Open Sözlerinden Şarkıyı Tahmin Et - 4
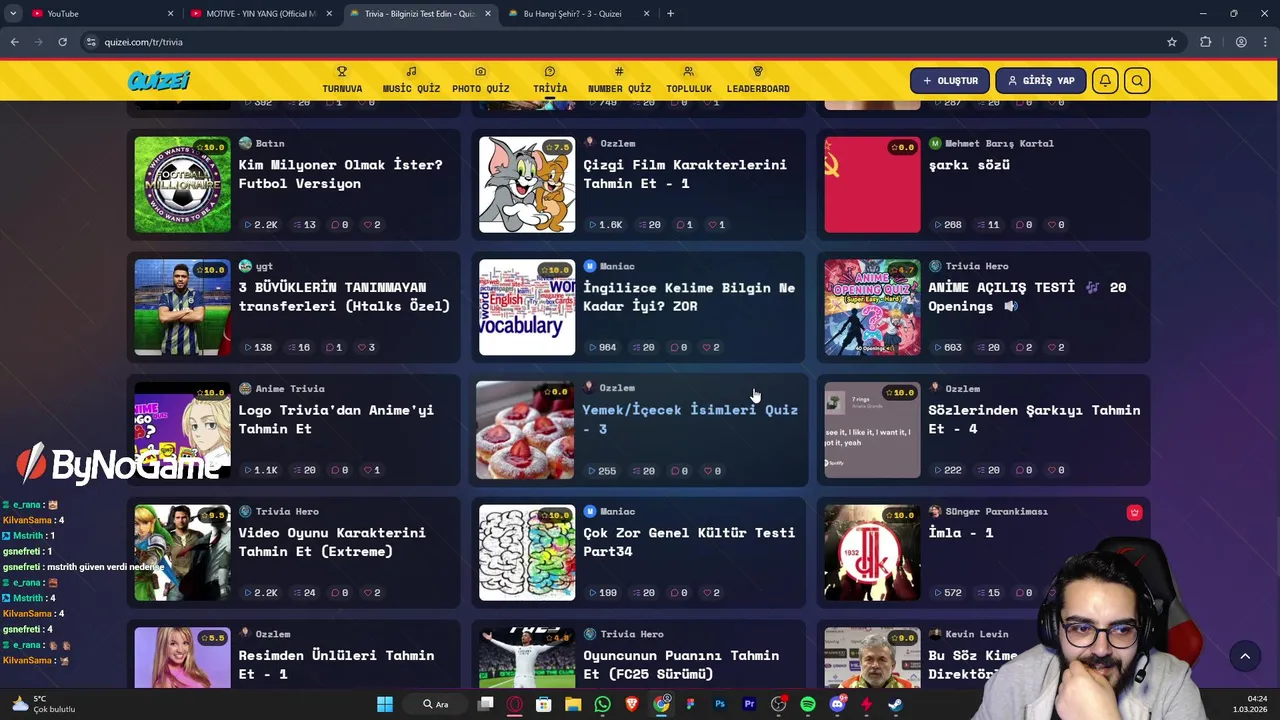This screenshot has width=1280, height=720. (1034, 419)
